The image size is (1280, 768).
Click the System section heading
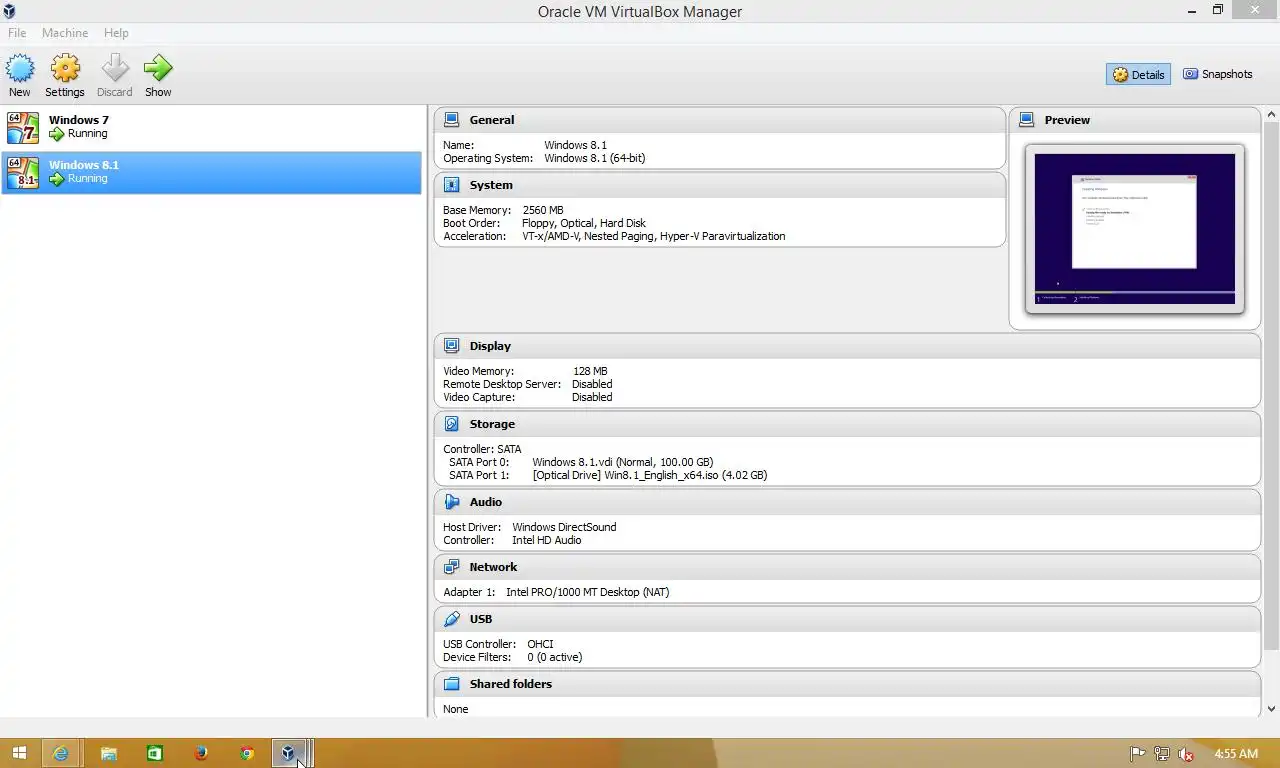(491, 185)
